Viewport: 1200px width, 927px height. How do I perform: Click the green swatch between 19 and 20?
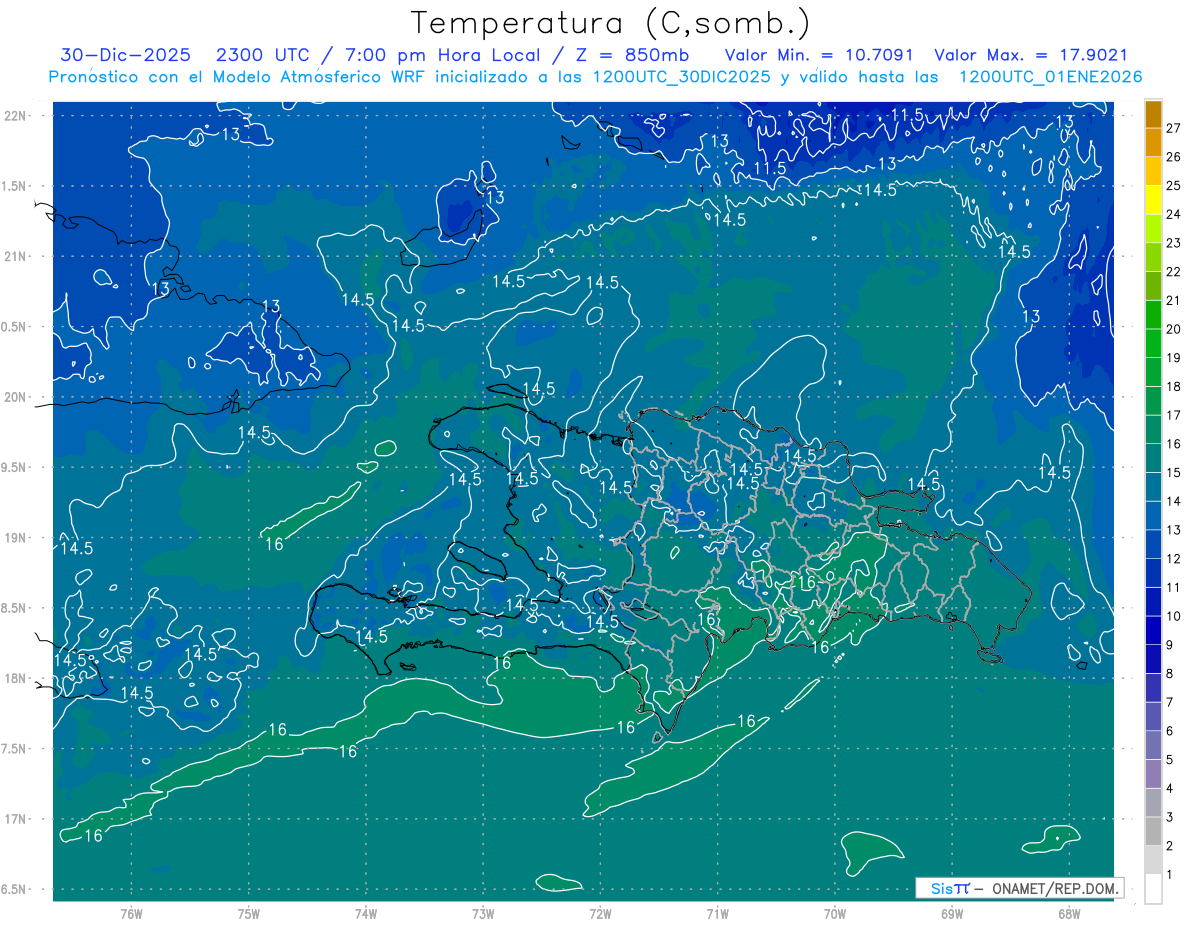1153,344
